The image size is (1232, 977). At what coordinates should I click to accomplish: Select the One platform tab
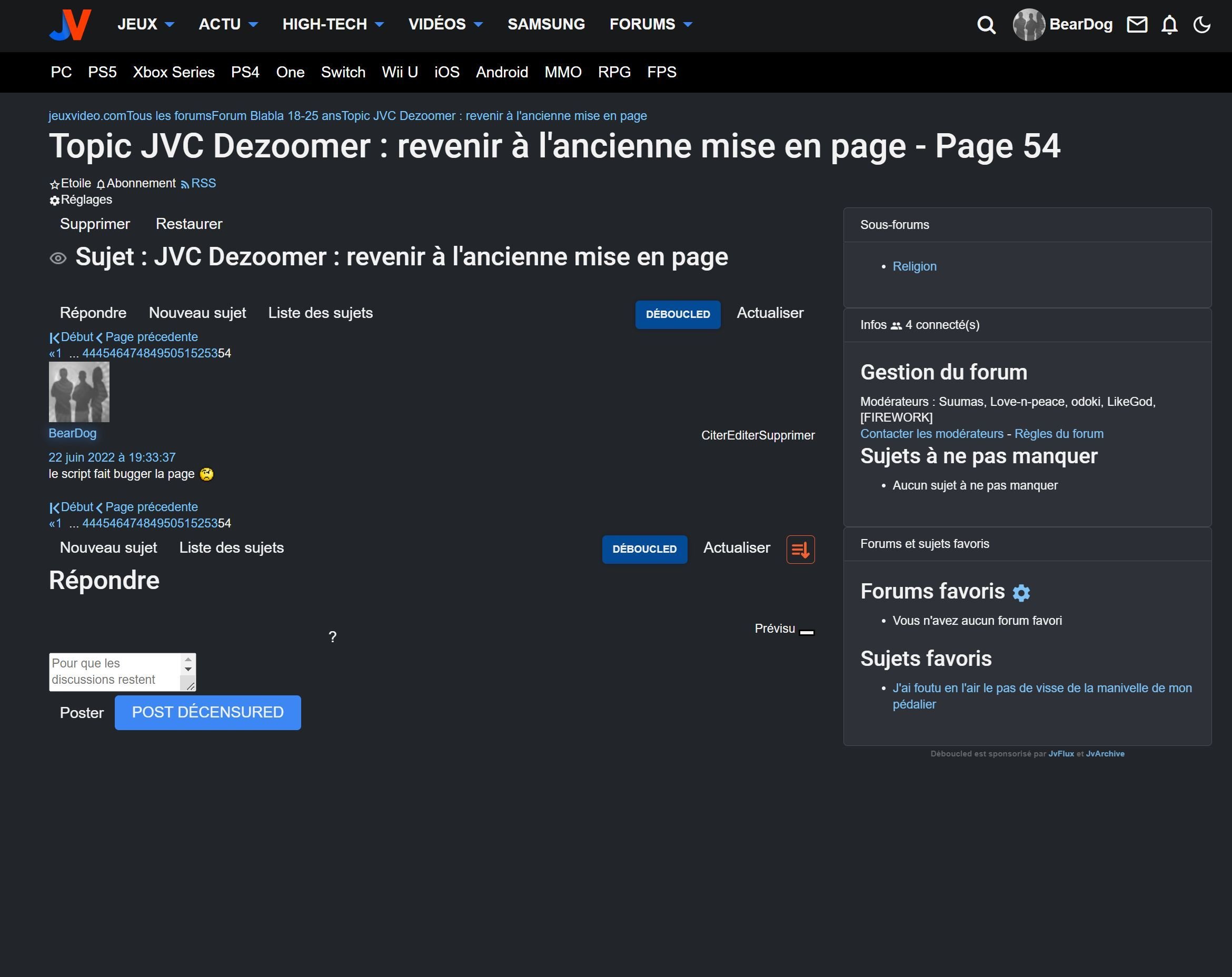[x=290, y=73]
